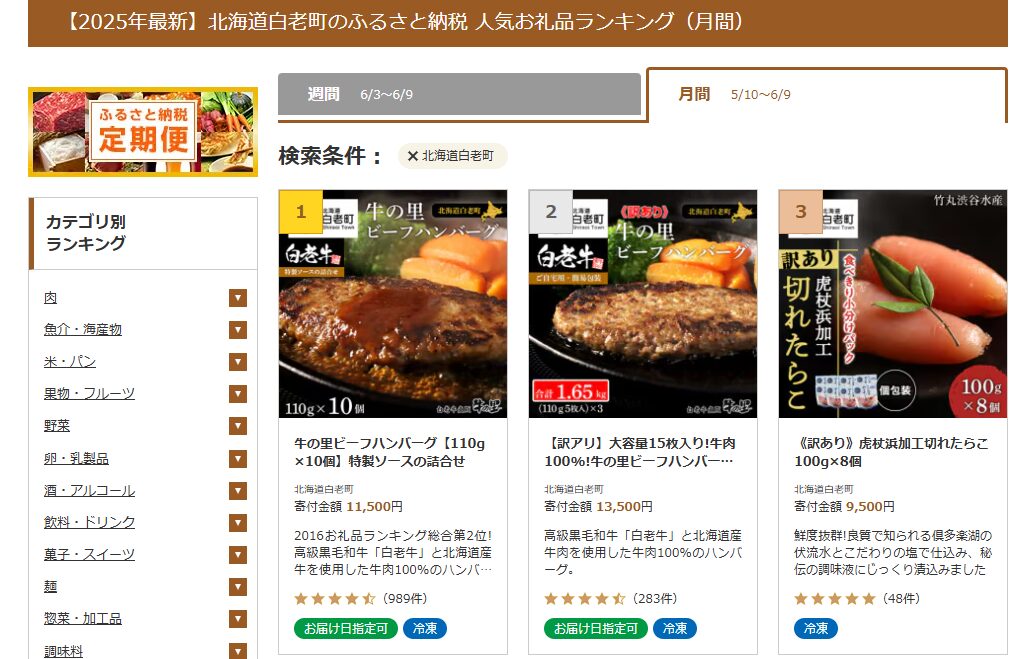Click the 283件 star rating reviews
1033x659 pixels.
[611, 598]
